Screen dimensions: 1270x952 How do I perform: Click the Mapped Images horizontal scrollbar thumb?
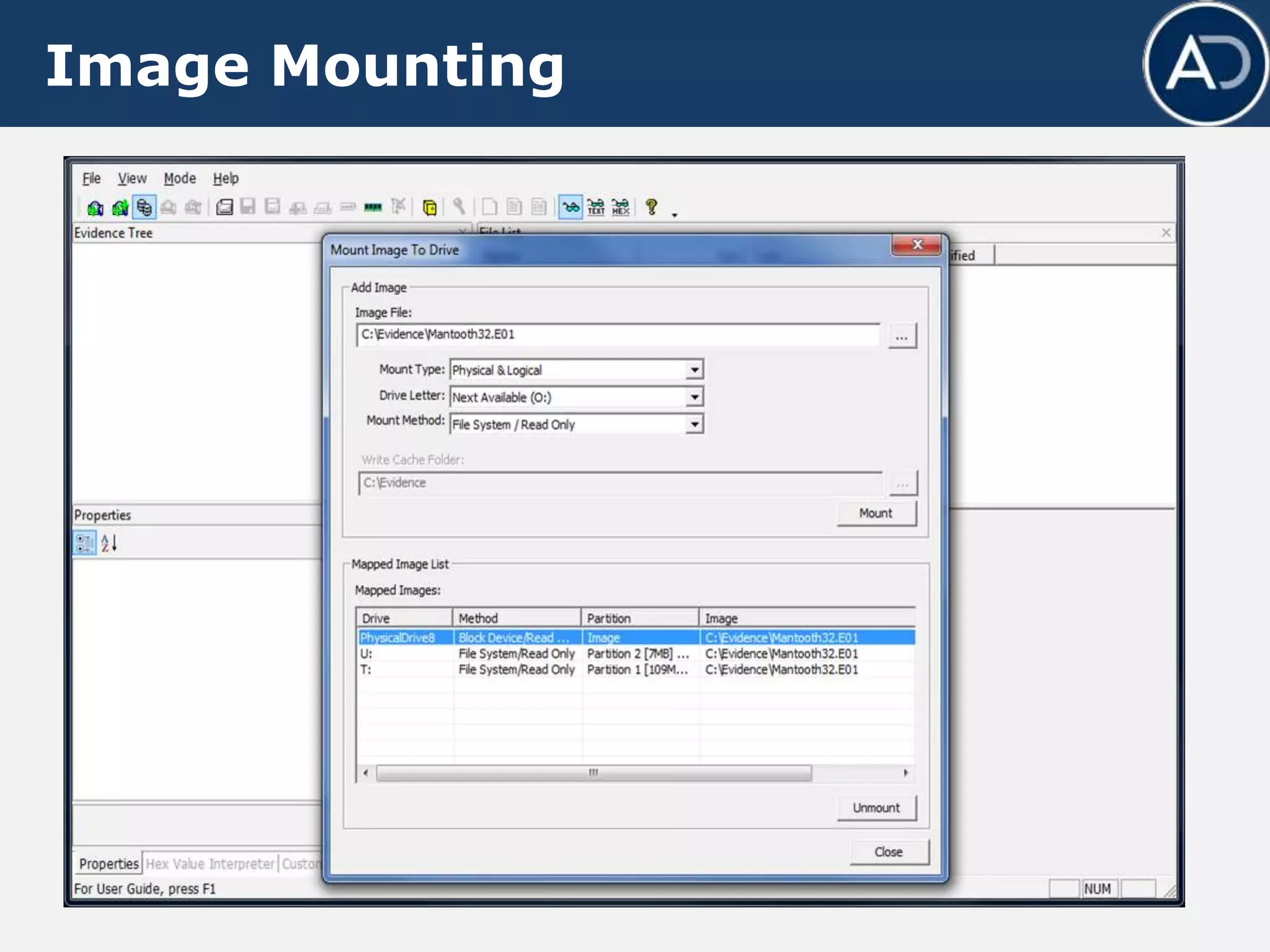593,773
